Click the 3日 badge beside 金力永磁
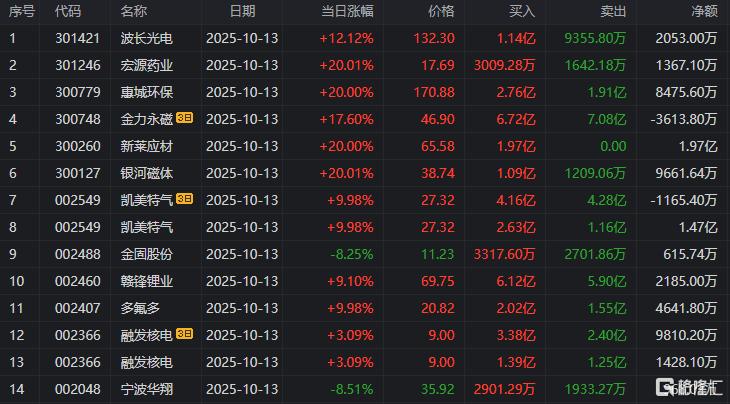Screen dimensions: 730x404 (185, 118)
